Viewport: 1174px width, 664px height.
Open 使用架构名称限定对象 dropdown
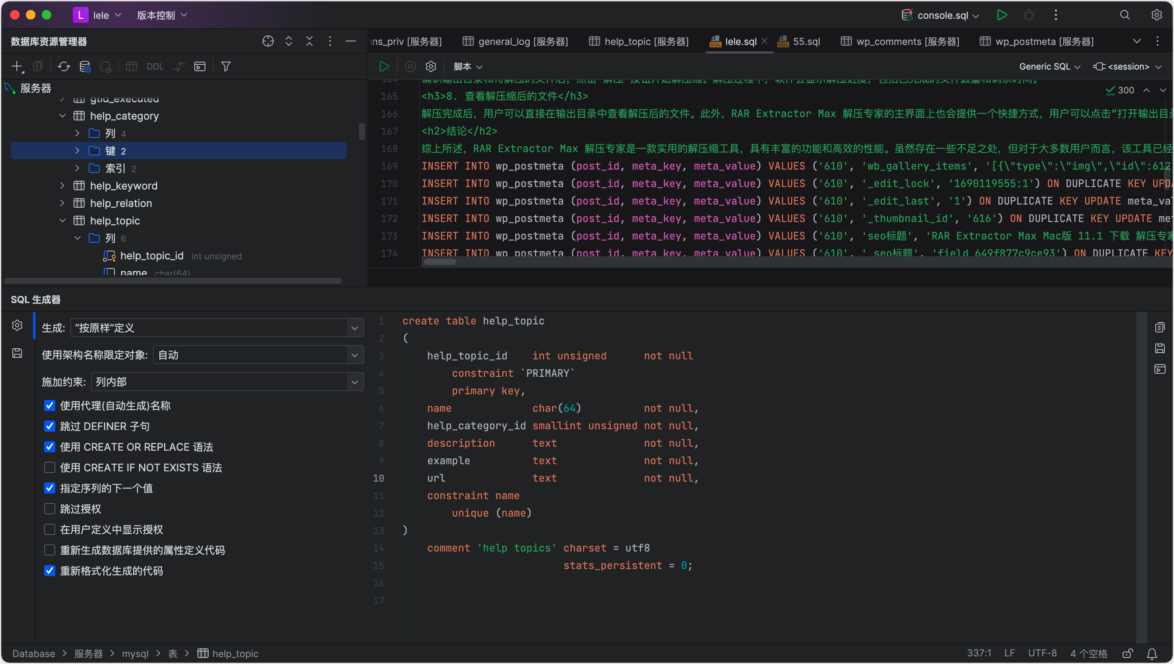coord(258,355)
